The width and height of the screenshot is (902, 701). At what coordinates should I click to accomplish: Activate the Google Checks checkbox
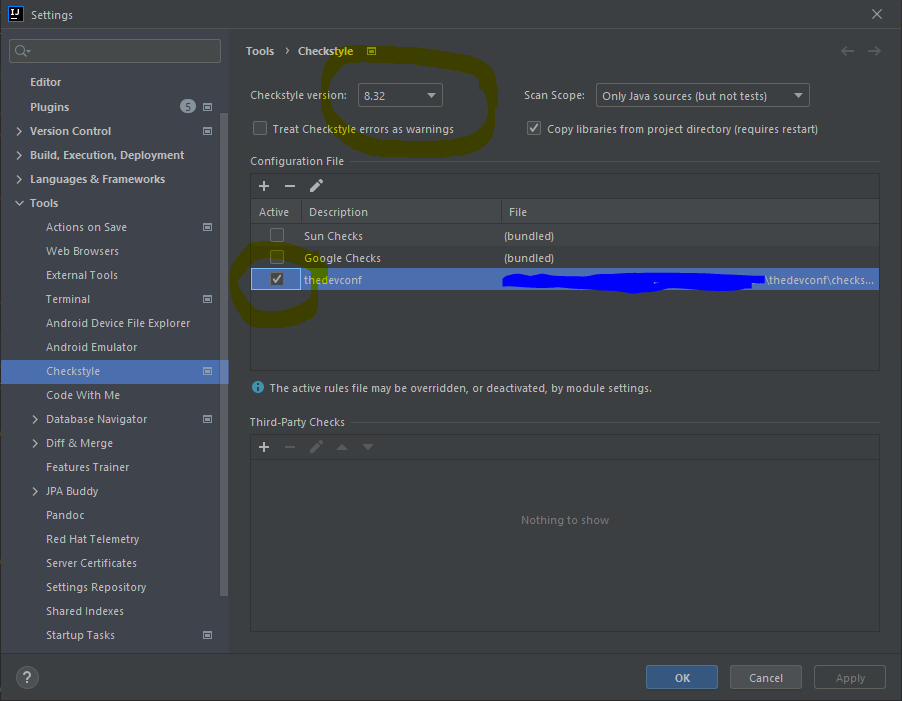tap(277, 257)
